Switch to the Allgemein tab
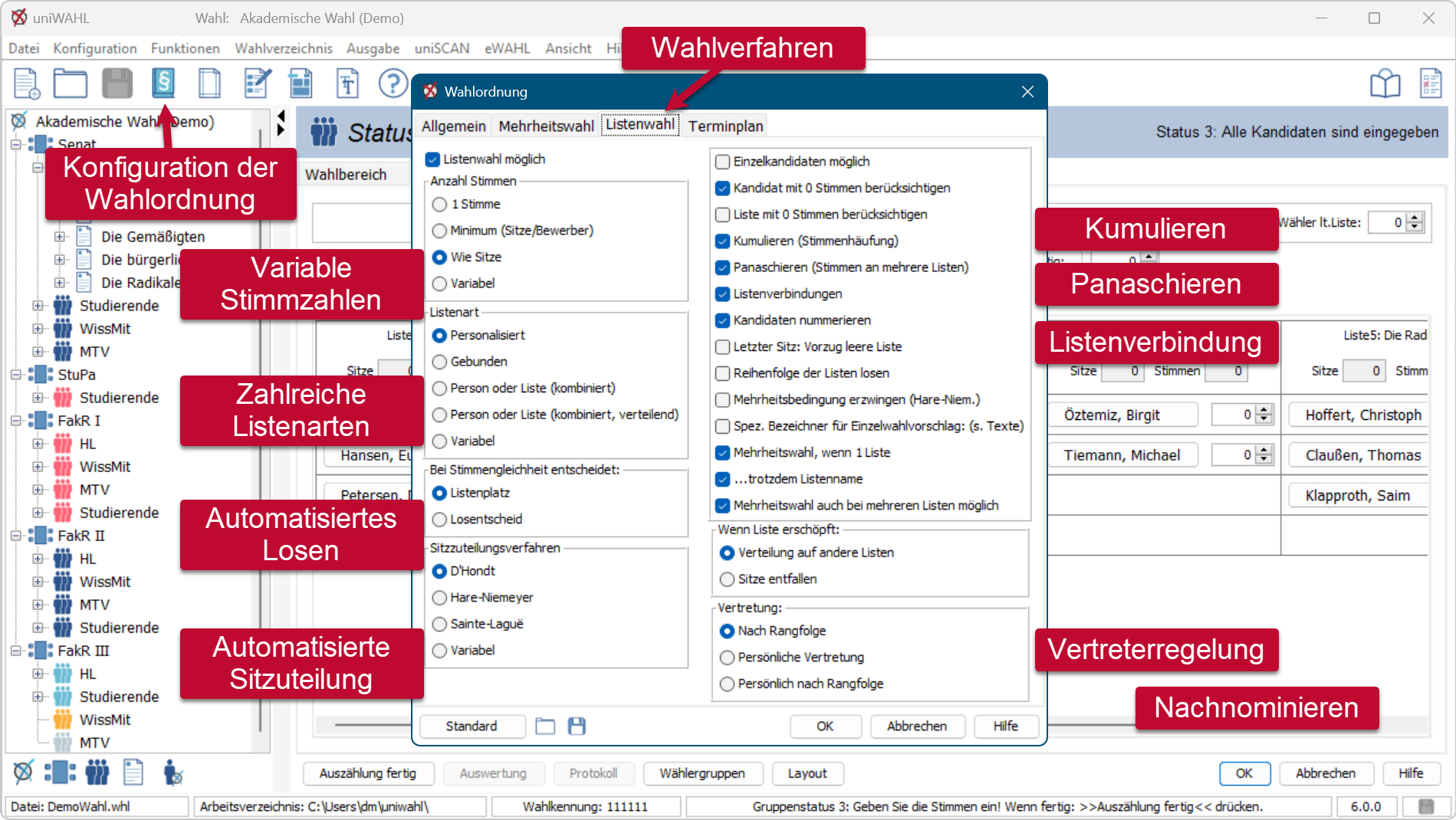The height and width of the screenshot is (820, 1456). point(453,126)
